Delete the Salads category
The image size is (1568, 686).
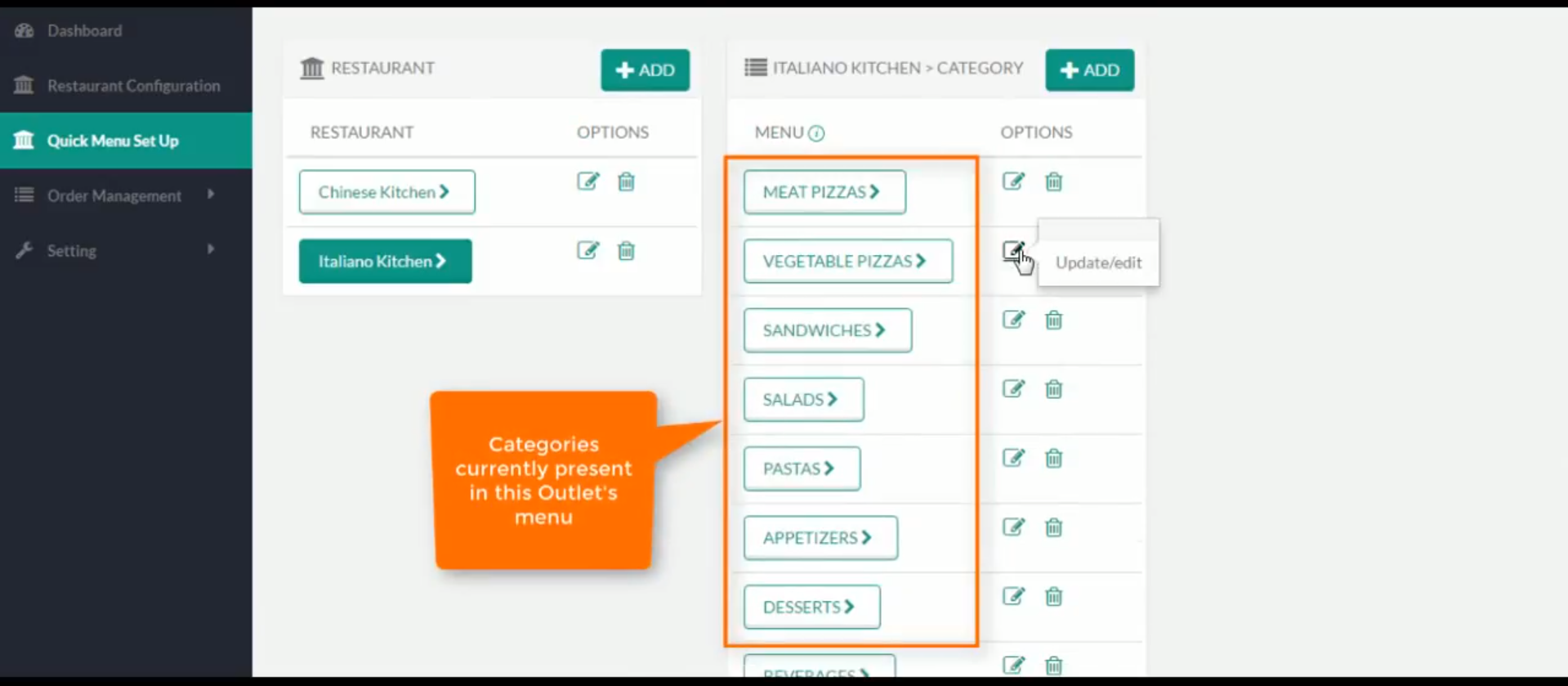pyautogui.click(x=1054, y=389)
